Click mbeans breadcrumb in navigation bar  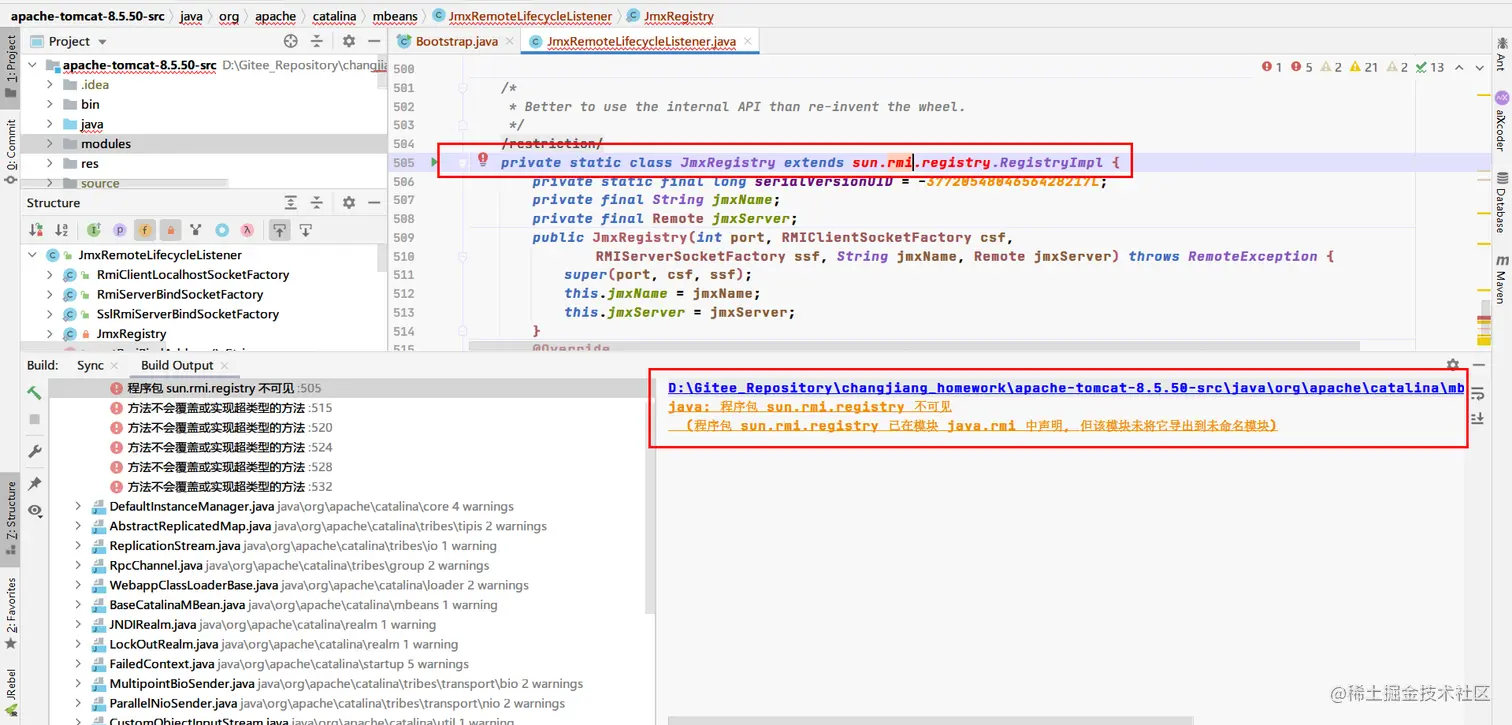[x=394, y=16]
